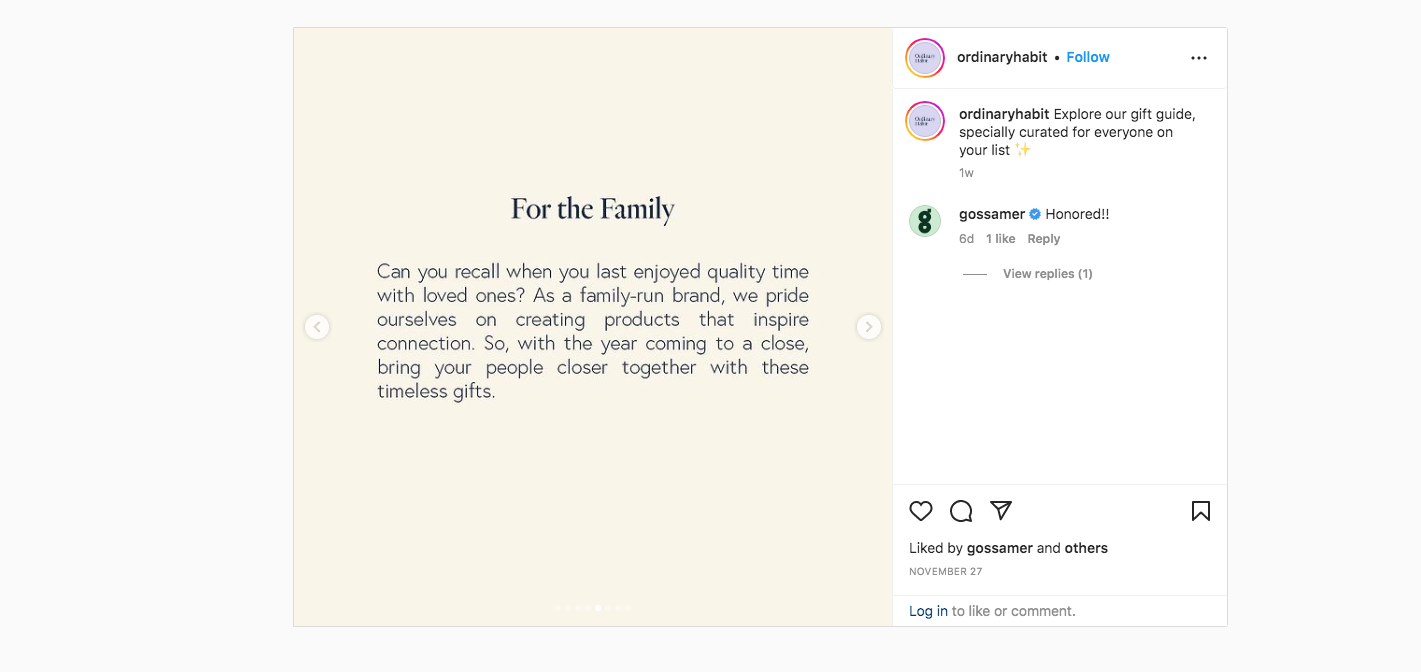Show who liked gossamer's comment (1 like)

point(1000,239)
